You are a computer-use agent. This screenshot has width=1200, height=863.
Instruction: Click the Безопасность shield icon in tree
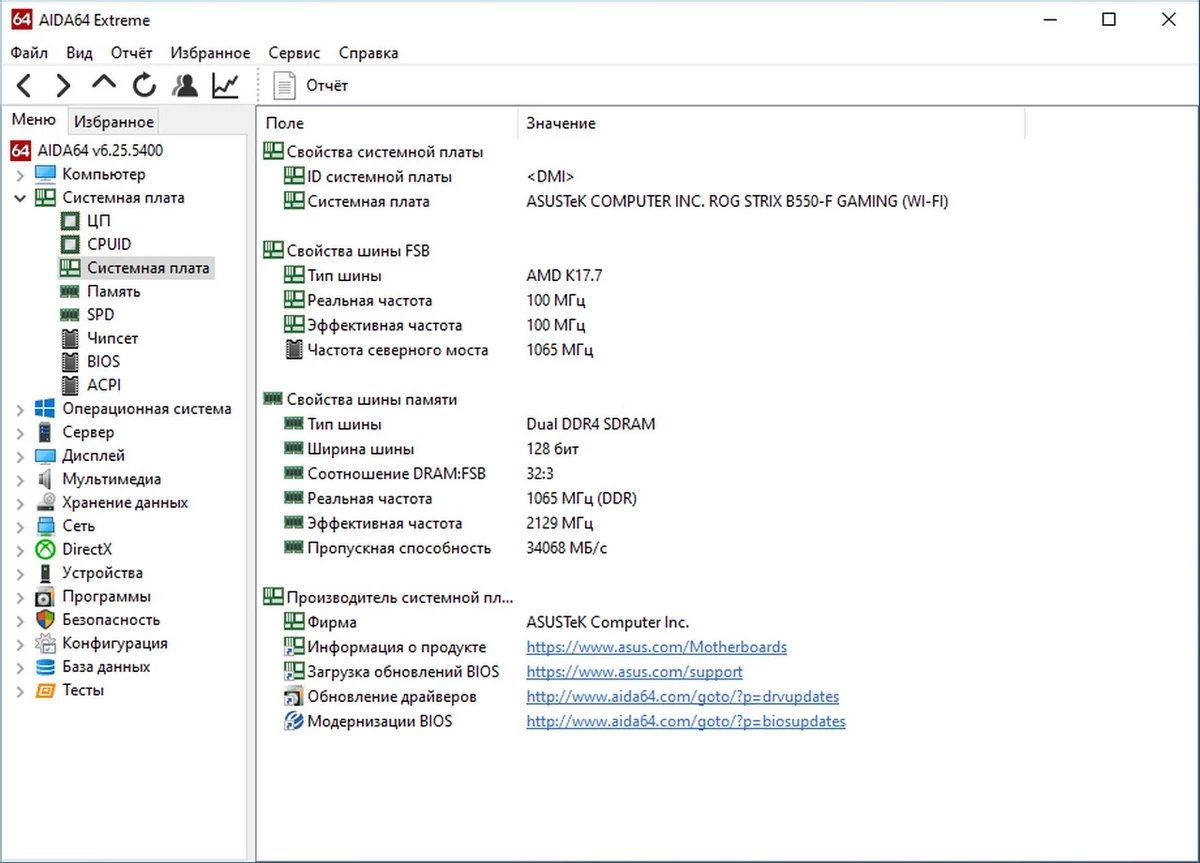45,620
